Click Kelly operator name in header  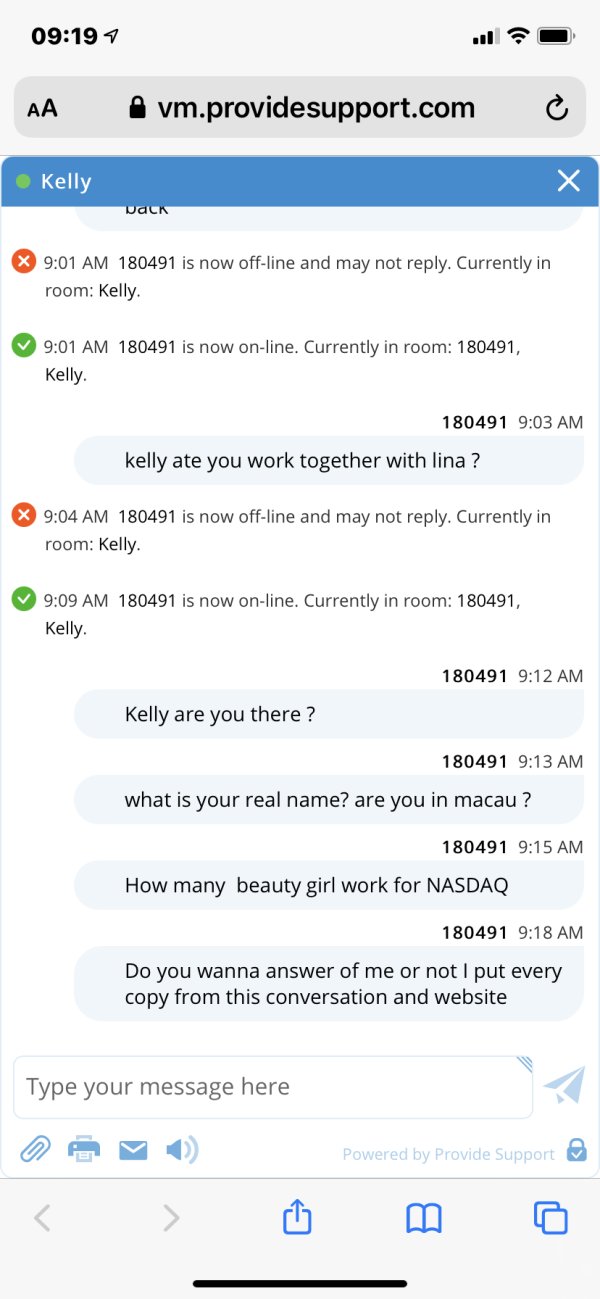[x=66, y=182]
